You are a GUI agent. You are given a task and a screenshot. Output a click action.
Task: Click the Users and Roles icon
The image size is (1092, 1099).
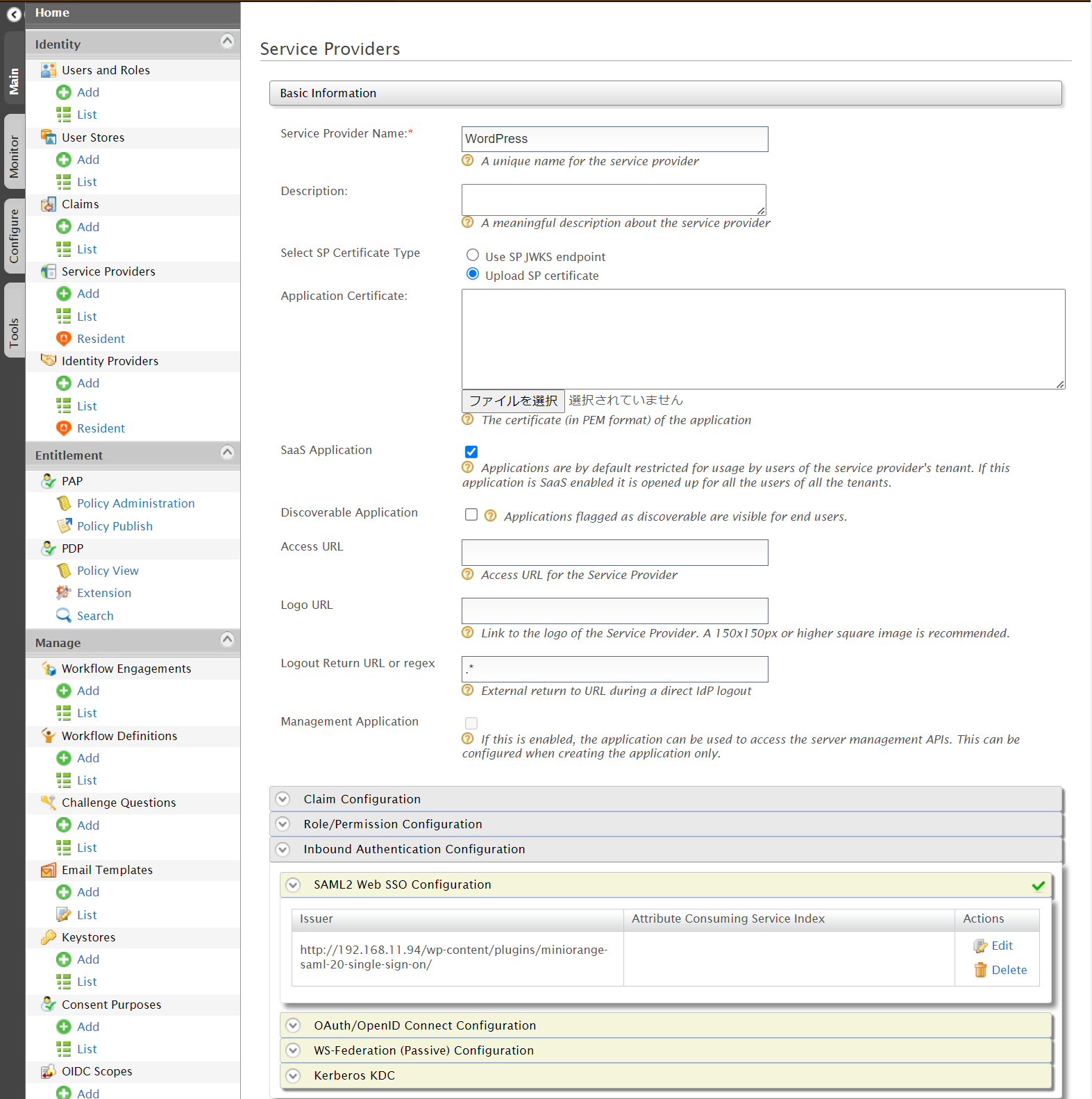pyautogui.click(x=49, y=70)
